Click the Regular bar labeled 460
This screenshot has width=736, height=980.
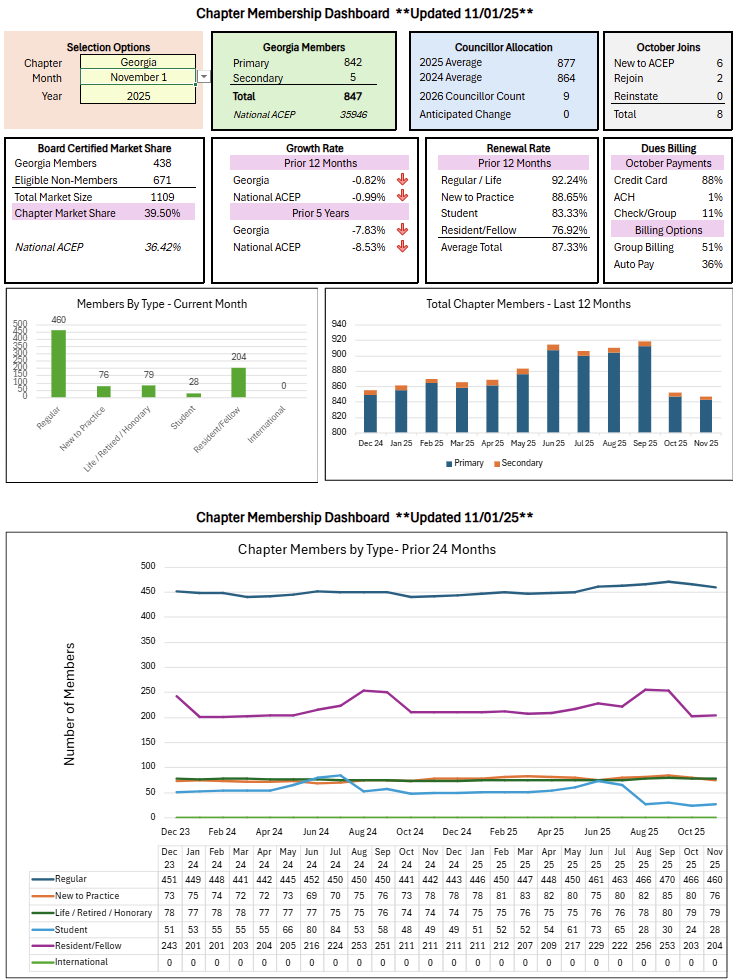pyautogui.click(x=59, y=364)
